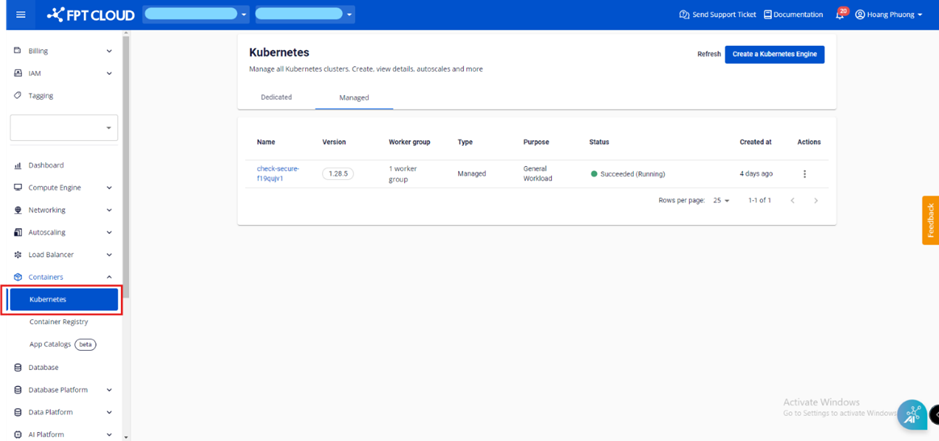Click the Dashboard chart icon in sidebar
Image resolution: width=939 pixels, height=441 pixels.
pyautogui.click(x=18, y=165)
